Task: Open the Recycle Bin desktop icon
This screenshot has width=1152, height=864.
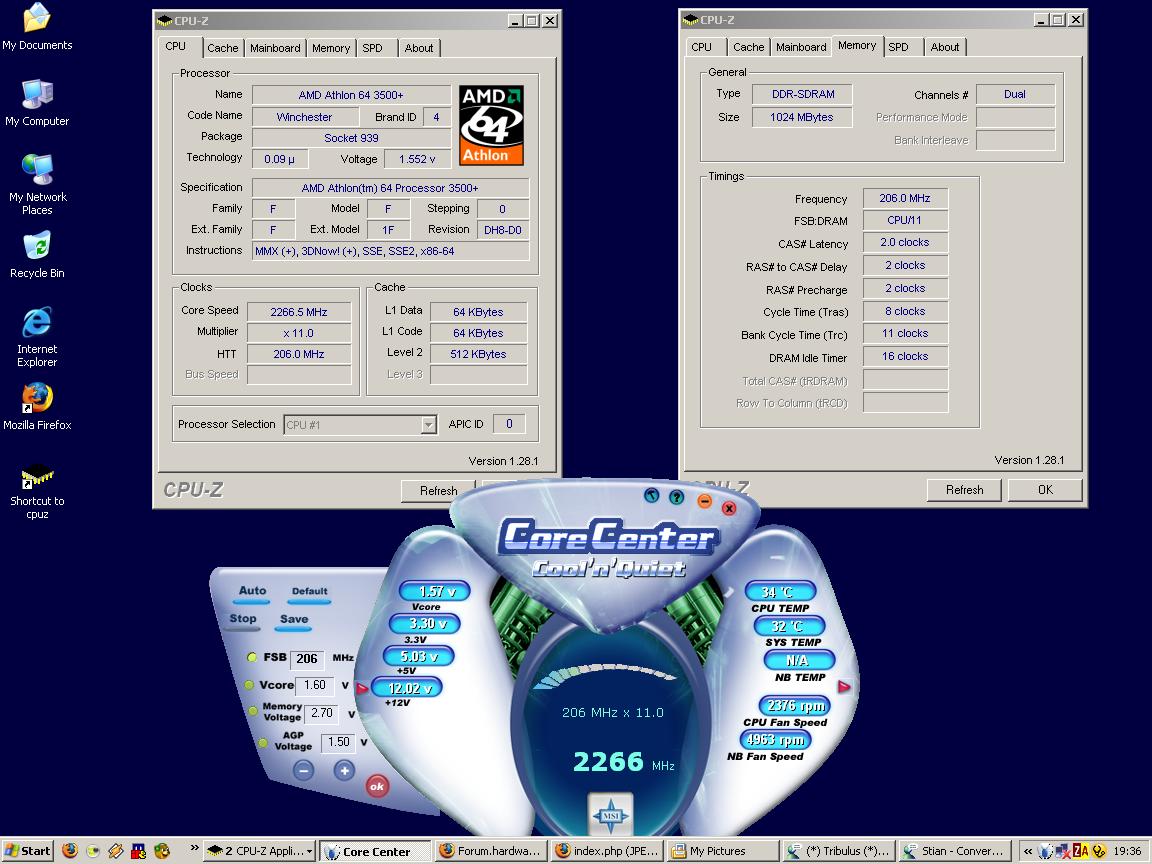Action: (37, 255)
